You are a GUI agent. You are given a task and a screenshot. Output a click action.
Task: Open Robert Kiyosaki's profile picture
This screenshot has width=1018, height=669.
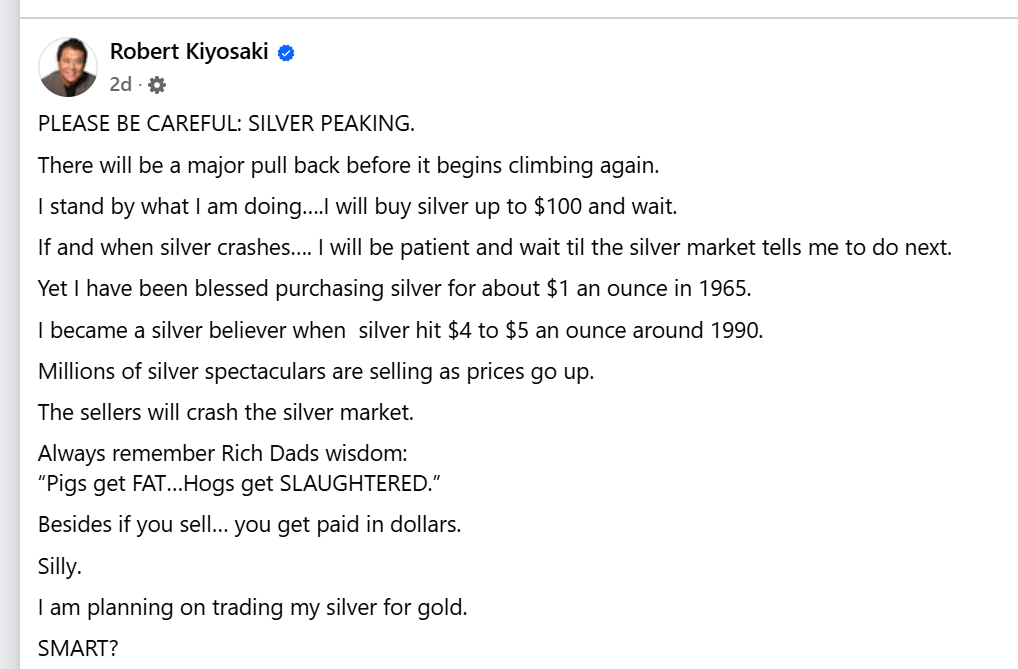pyautogui.click(x=68, y=67)
